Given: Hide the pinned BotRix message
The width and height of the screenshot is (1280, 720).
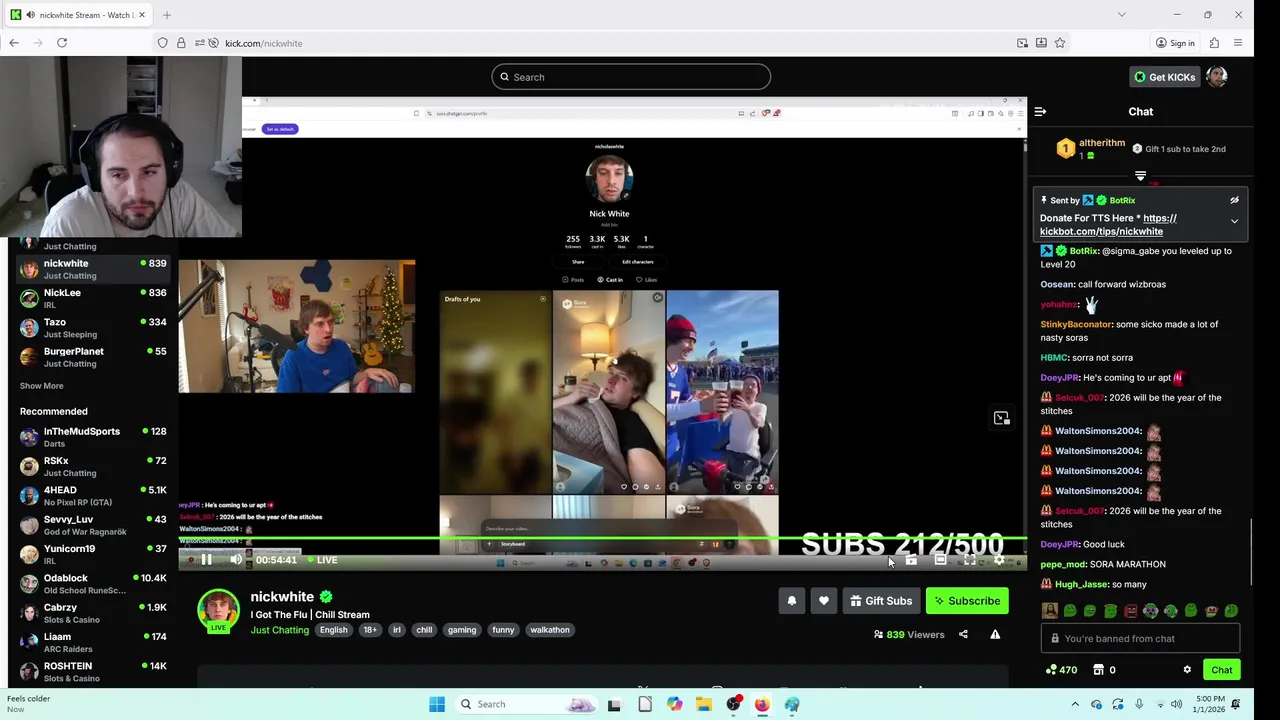Looking at the screenshot, I should click(x=1234, y=200).
